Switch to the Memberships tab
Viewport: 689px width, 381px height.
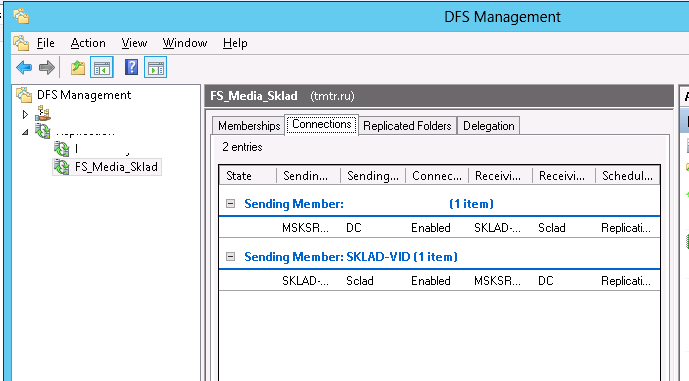click(249, 126)
